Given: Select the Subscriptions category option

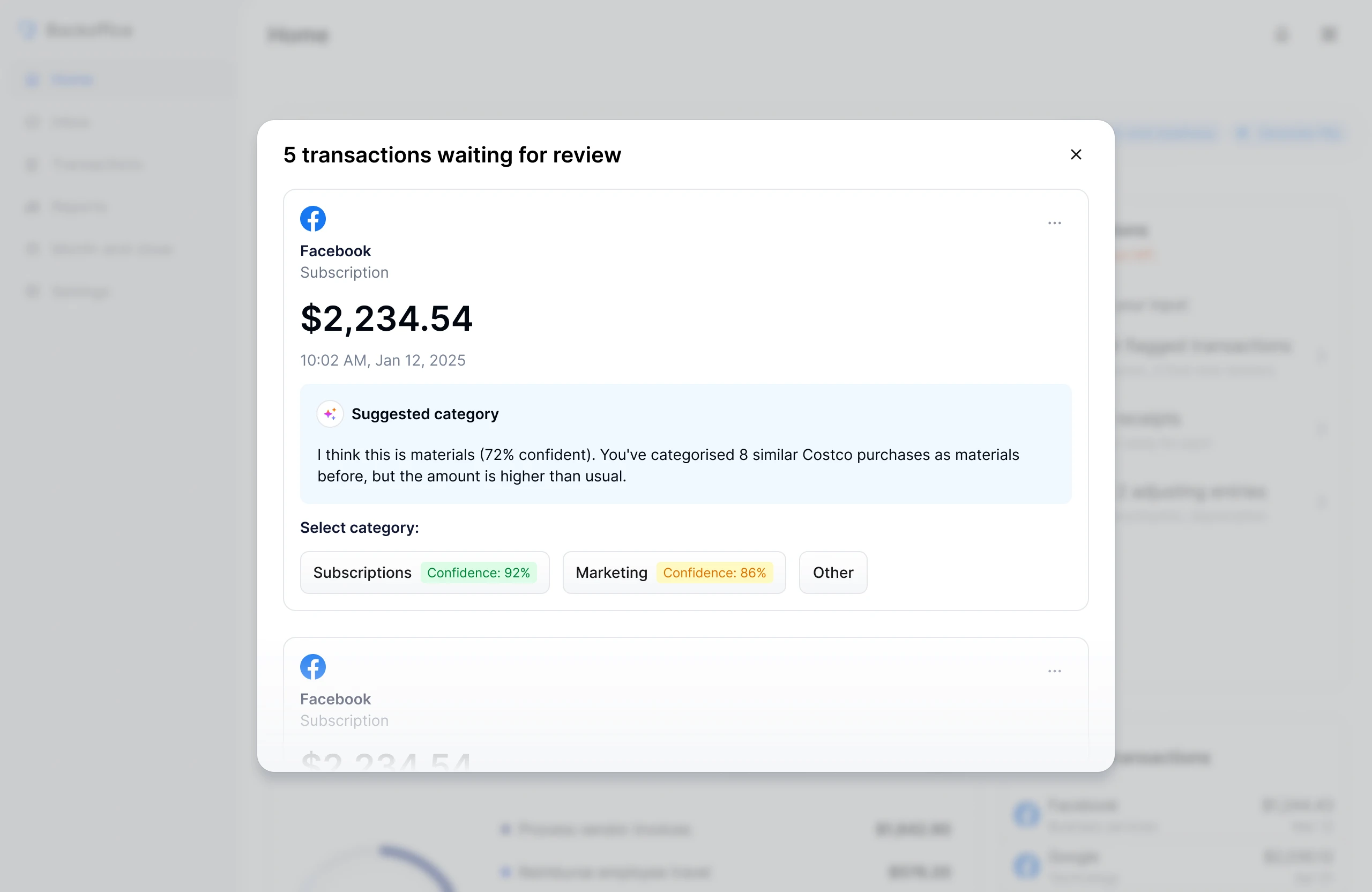Looking at the screenshot, I should click(x=425, y=573).
